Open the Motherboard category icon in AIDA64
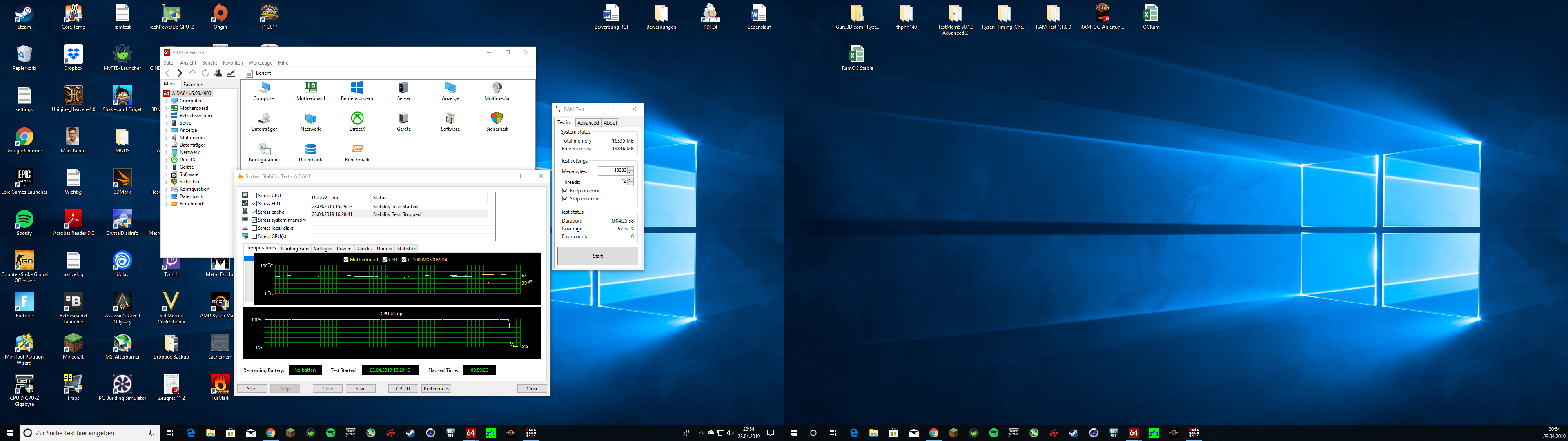 [310, 88]
